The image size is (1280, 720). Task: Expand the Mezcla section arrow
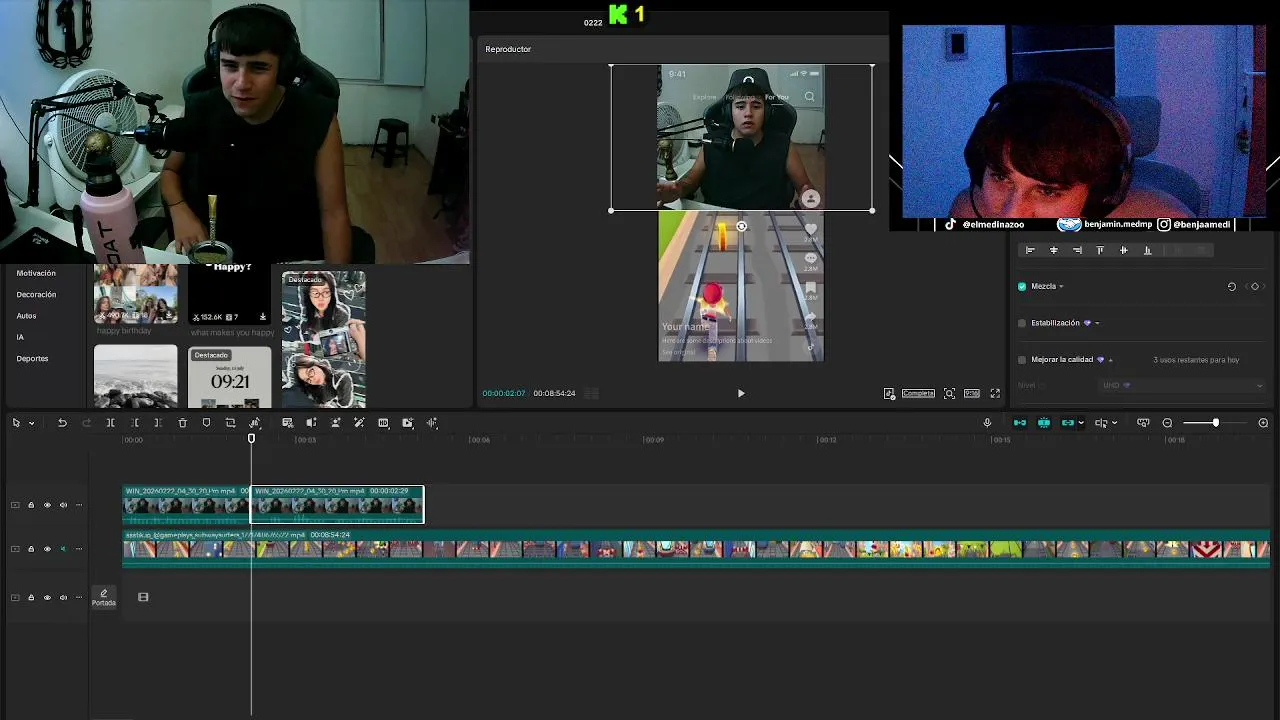point(1061,287)
